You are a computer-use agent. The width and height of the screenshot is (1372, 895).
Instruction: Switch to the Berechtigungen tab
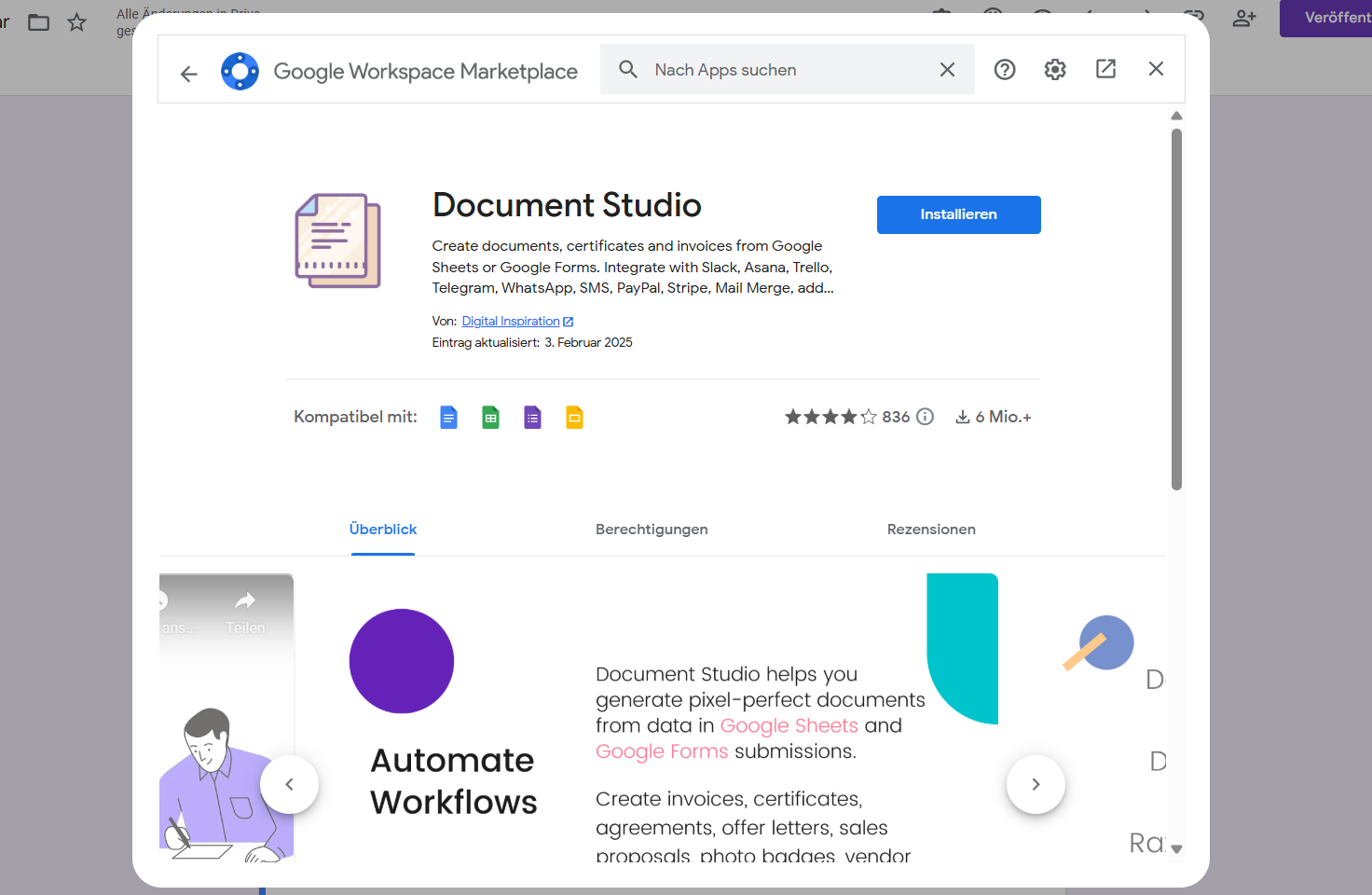(652, 530)
